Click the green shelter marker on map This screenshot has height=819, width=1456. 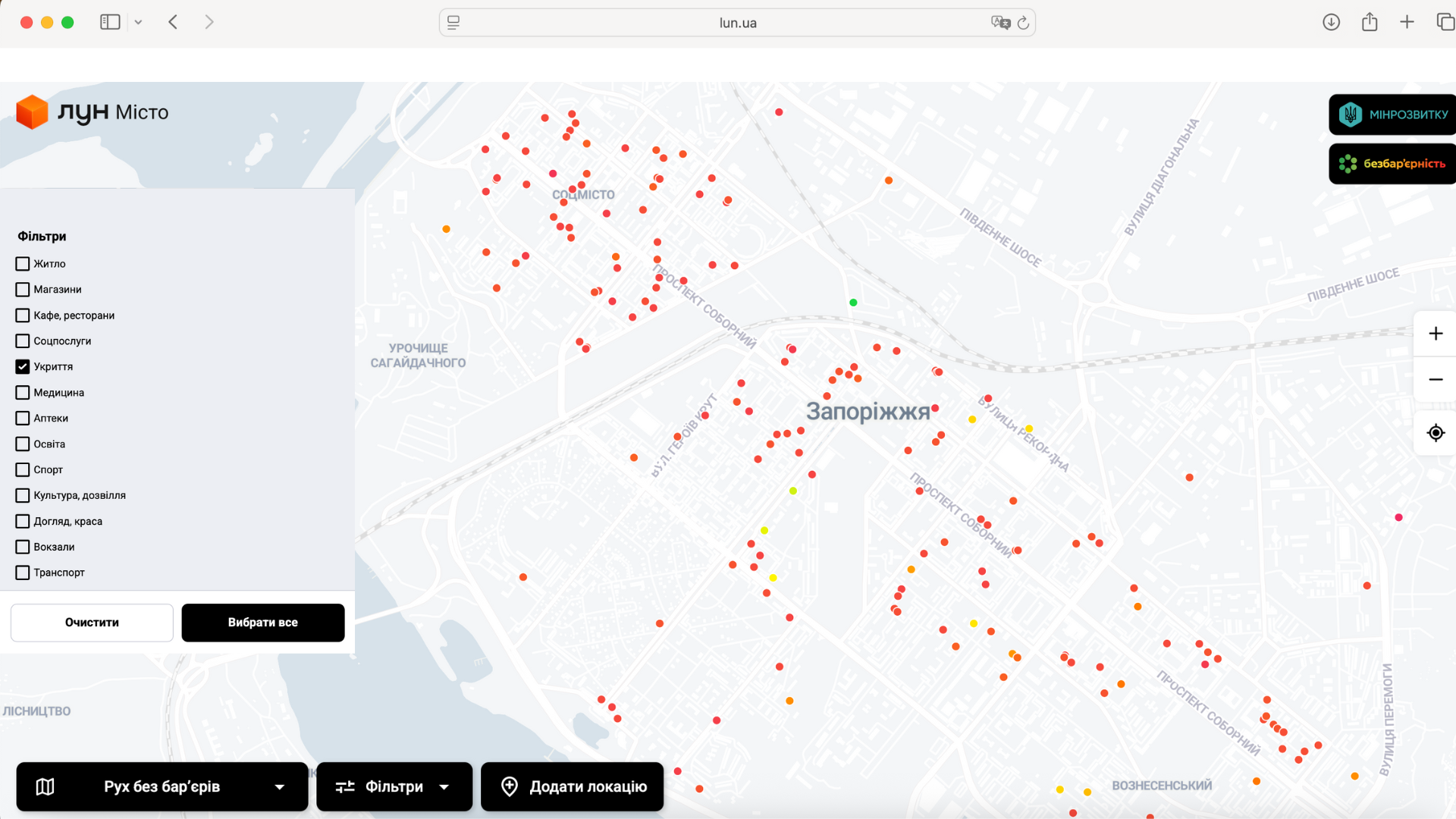tap(853, 303)
